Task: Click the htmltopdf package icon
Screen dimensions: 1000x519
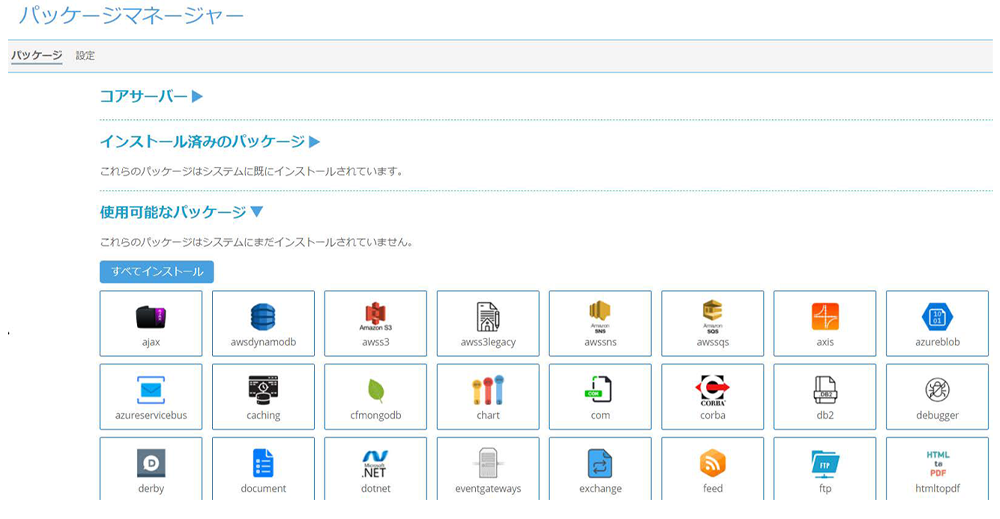Action: [937, 463]
